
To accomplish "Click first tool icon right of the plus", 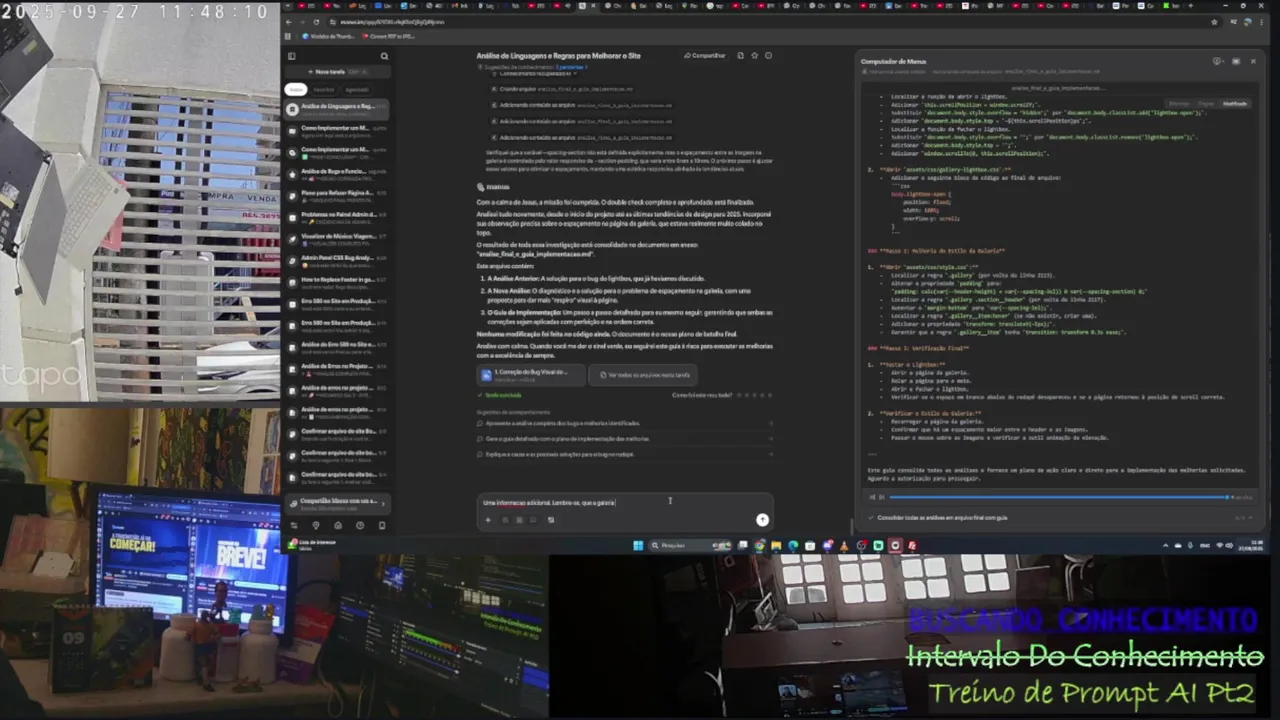I will 505,520.
